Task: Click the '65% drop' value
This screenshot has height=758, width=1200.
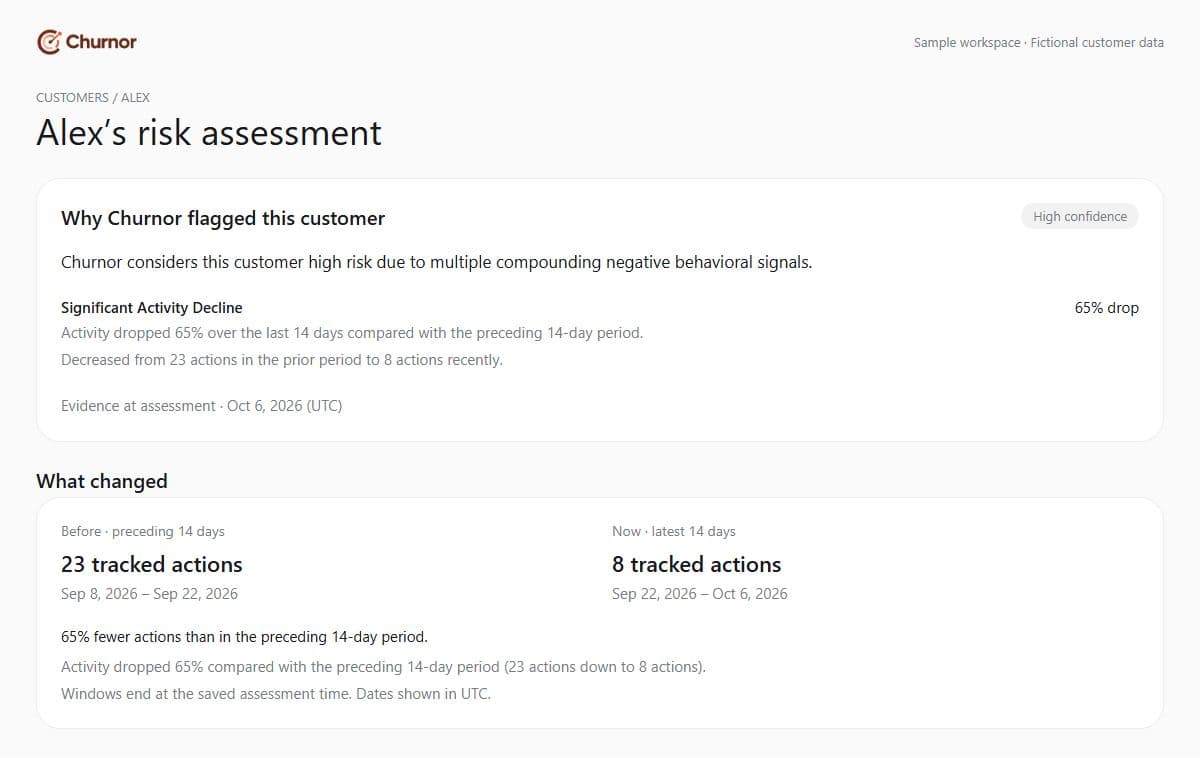Action: (x=1107, y=308)
